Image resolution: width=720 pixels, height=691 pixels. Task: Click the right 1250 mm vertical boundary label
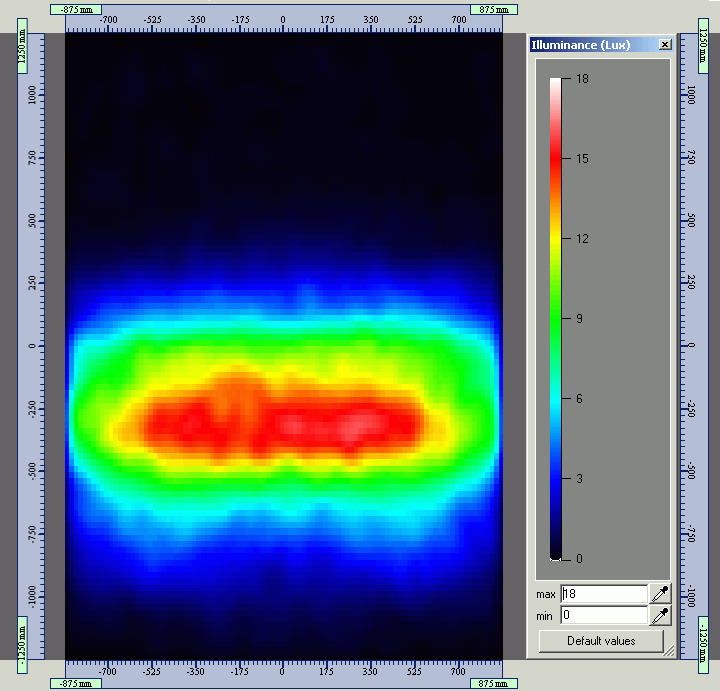[703, 46]
